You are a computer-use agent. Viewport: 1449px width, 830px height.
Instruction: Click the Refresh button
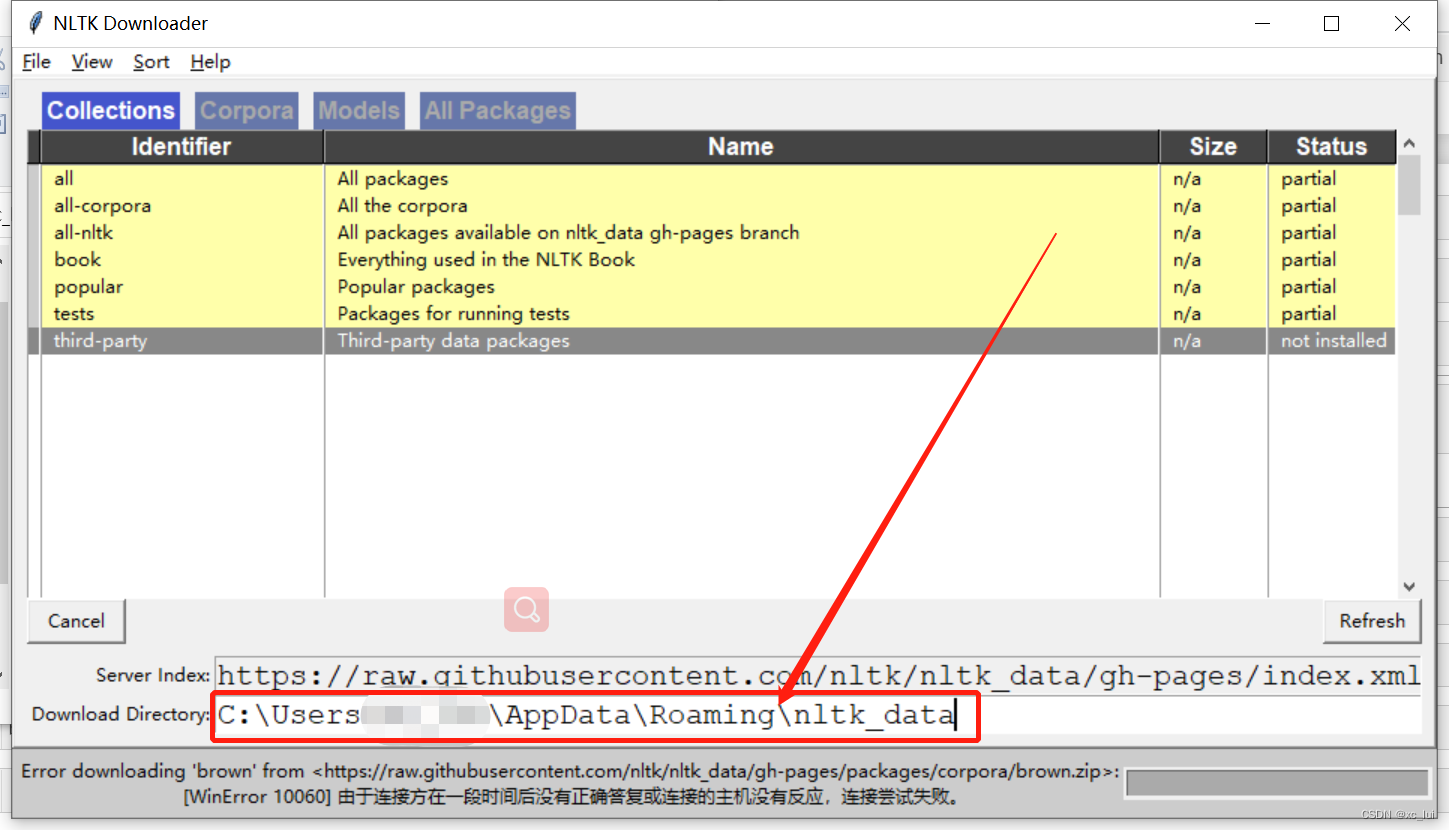(1372, 621)
